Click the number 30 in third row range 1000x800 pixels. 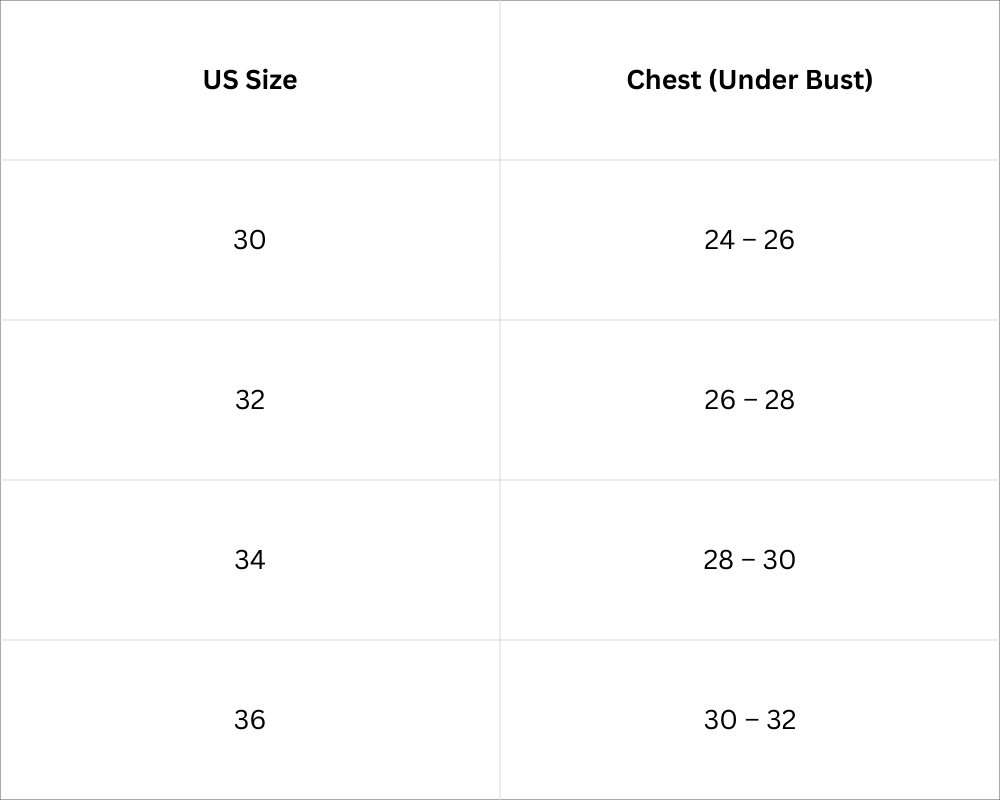tap(779, 560)
